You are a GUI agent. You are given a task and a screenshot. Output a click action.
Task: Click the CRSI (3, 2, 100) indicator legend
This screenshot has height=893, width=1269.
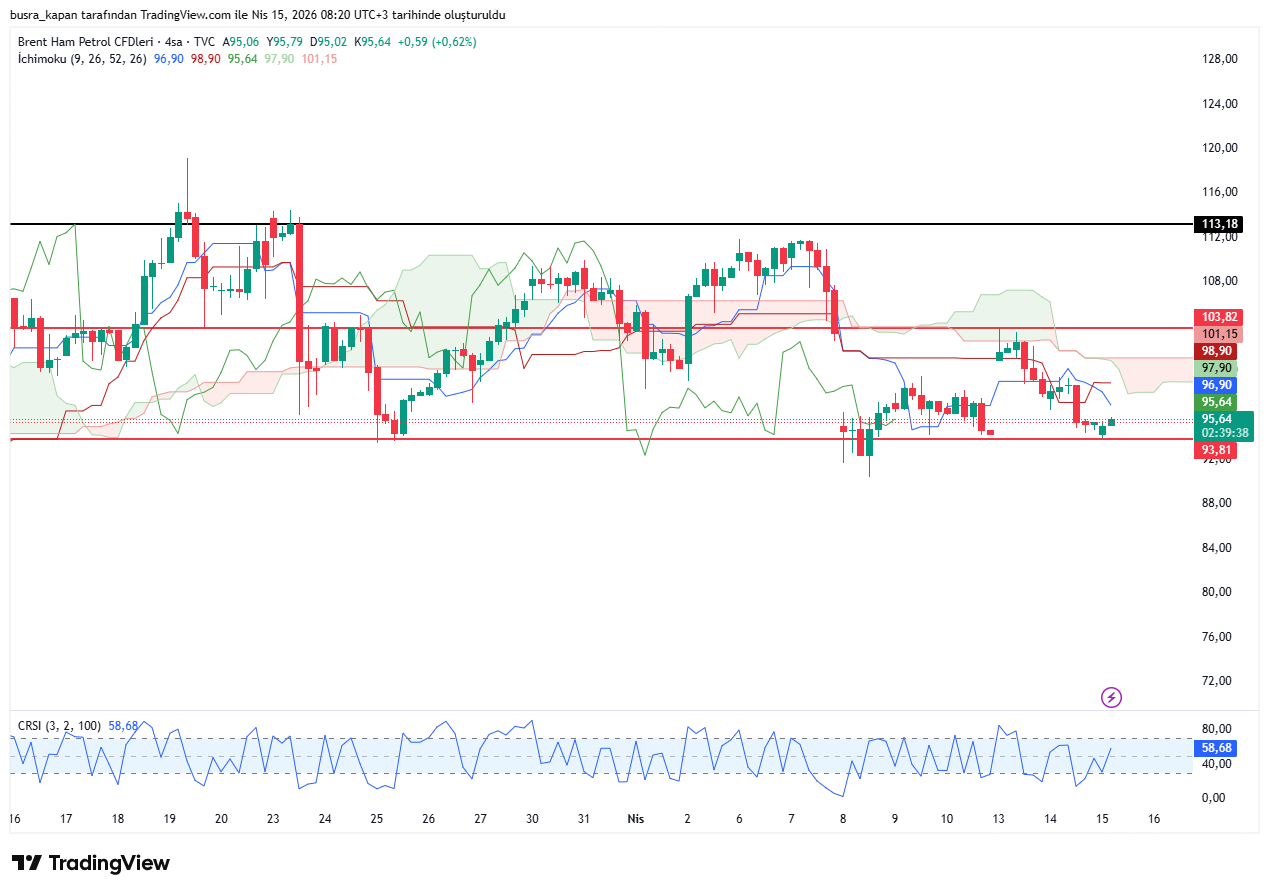click(x=60, y=725)
